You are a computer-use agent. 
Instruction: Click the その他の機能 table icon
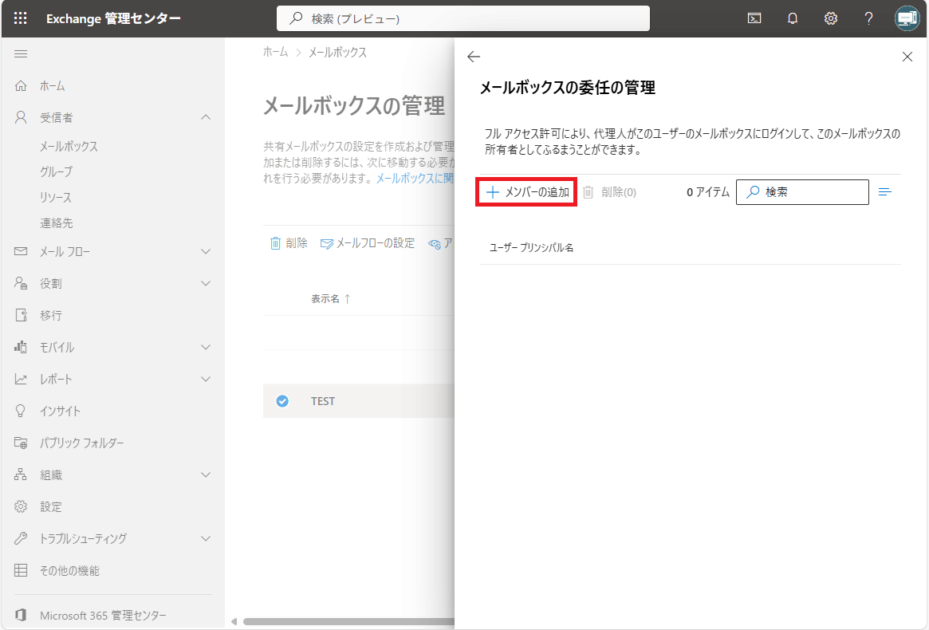point(21,571)
